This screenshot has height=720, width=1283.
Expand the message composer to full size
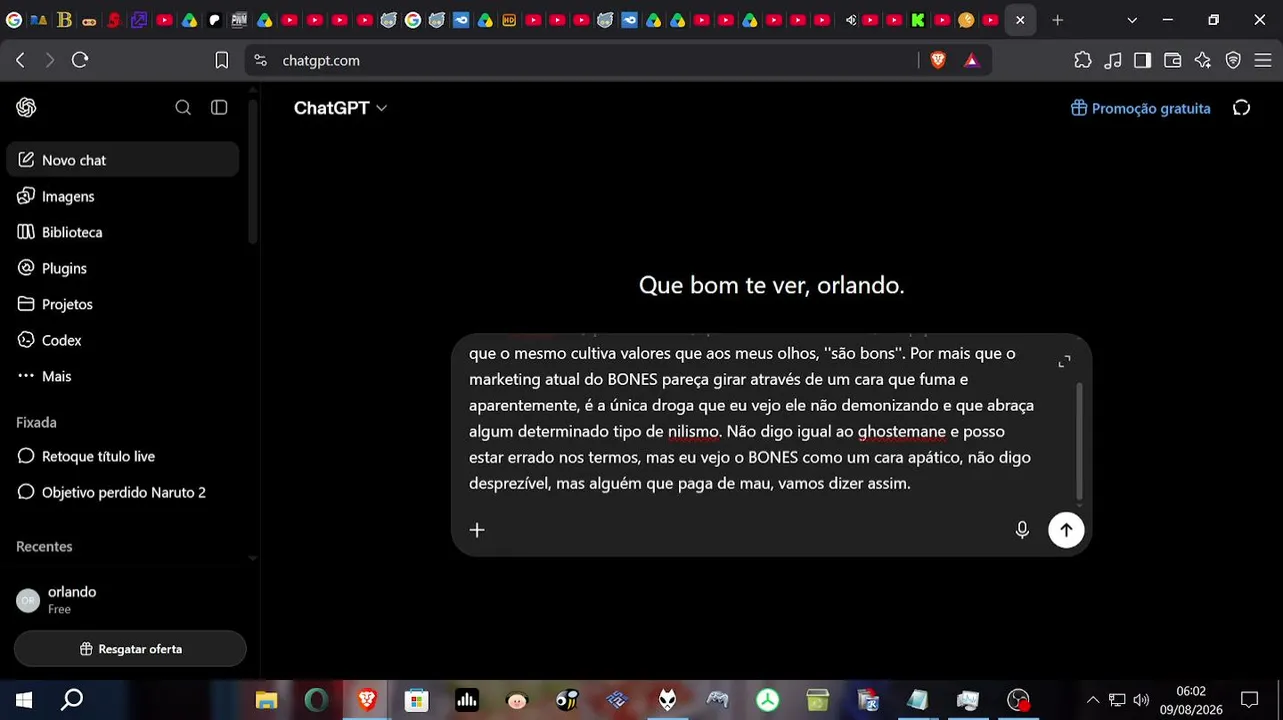(x=1064, y=361)
